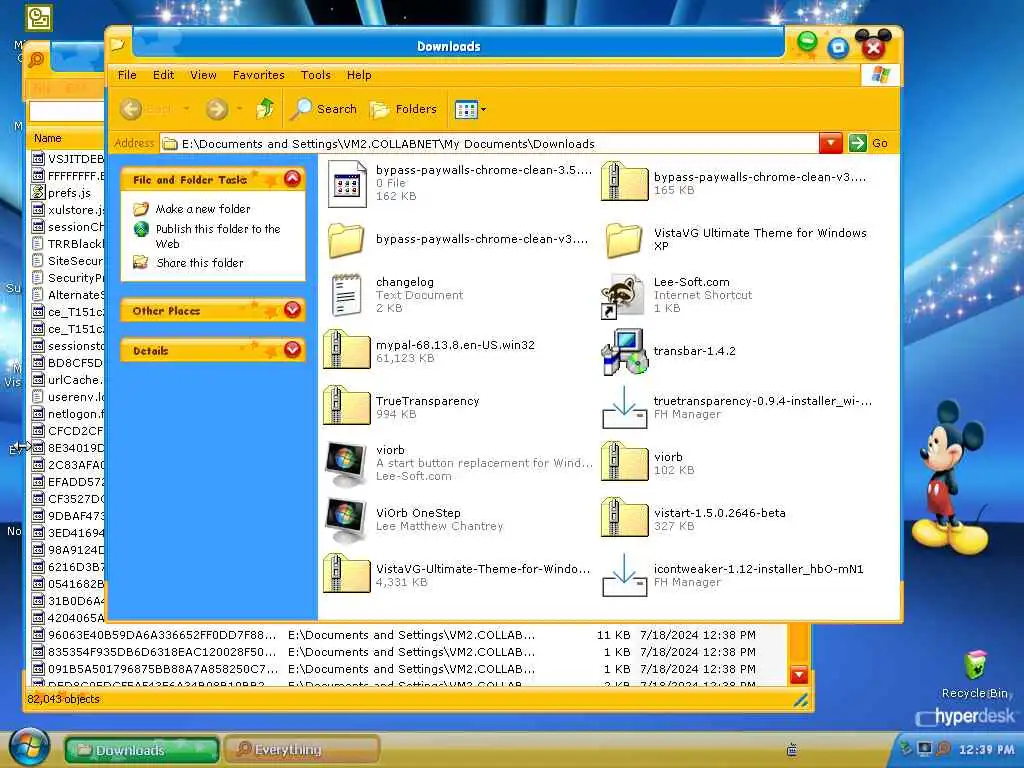Select the 165 KB bypass-paywalls zip archive
The height and width of the screenshot is (768, 1024).
pos(624,182)
